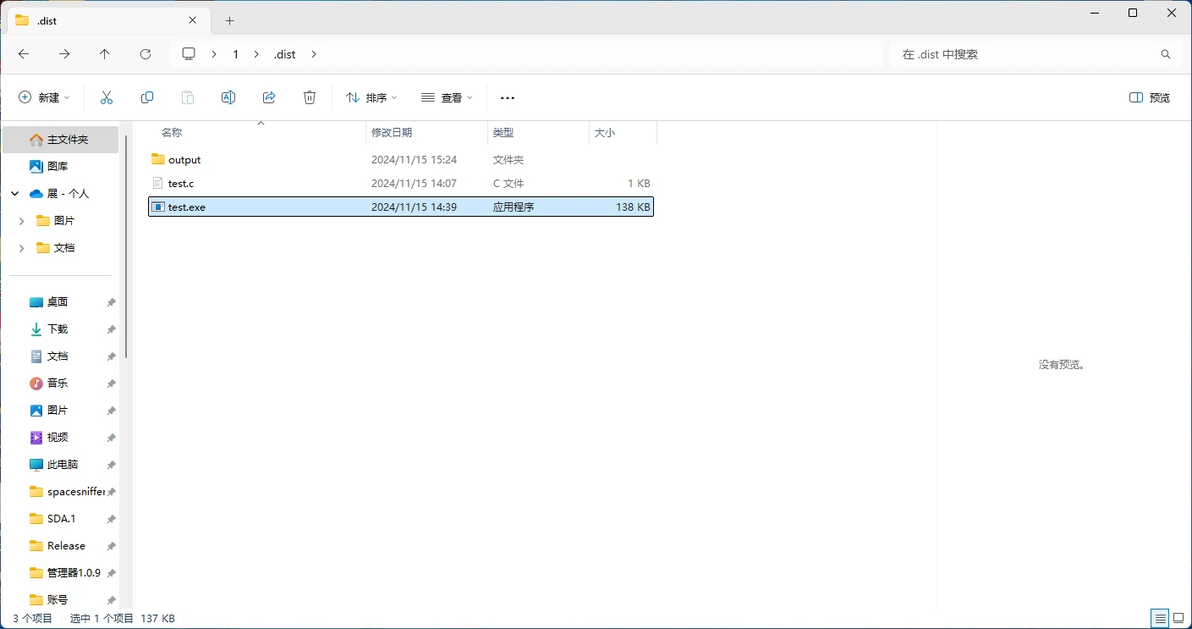Go forward with the right arrow
Screen dimensions: 1192x629
(65, 54)
